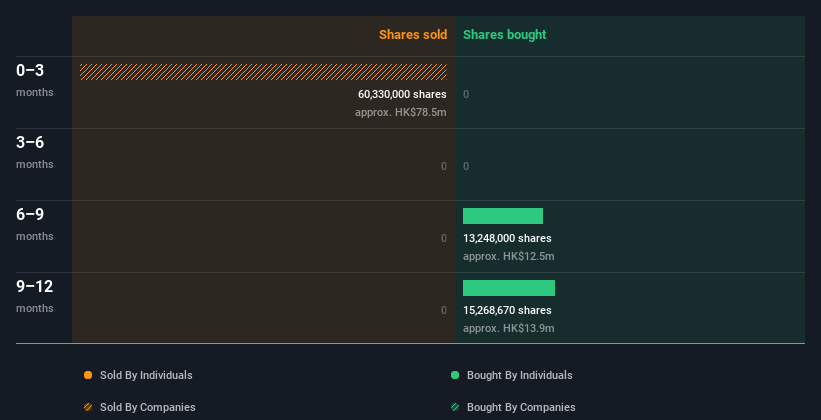This screenshot has height=420, width=821.
Task: Click the hatched Bought By Companies legend icon
Action: [455, 407]
